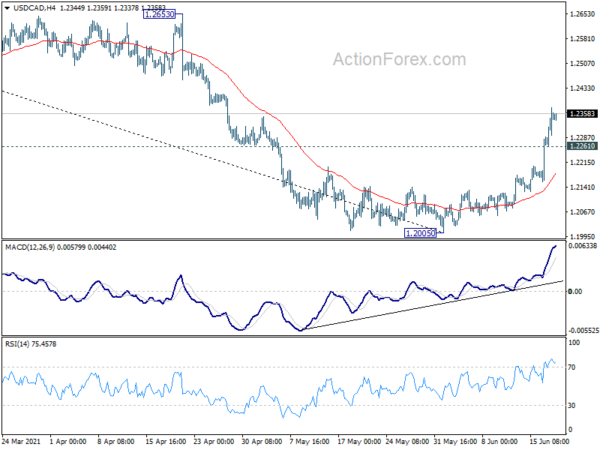Click the 1.26530 high price label

click(159, 15)
